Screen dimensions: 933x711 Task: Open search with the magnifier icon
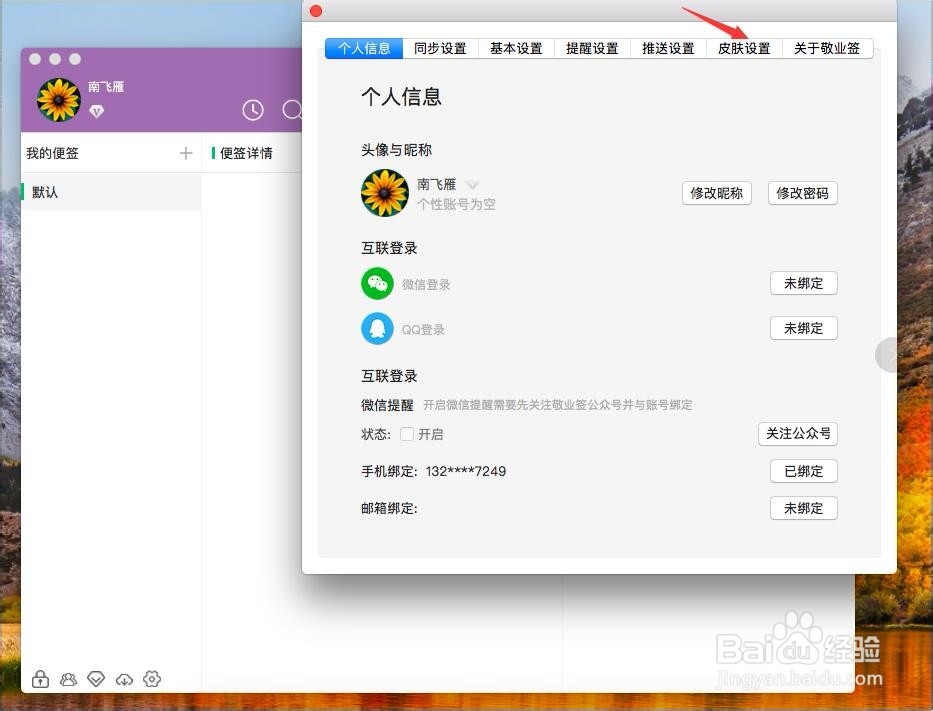pyautogui.click(x=293, y=110)
